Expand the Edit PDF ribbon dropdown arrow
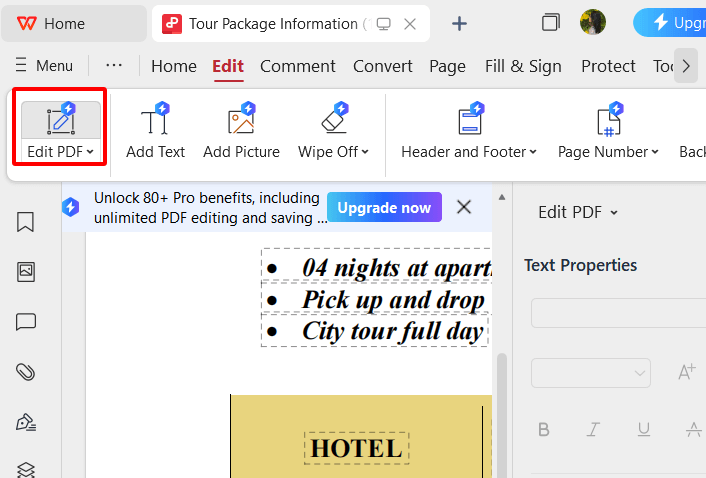This screenshot has width=706, height=478. pos(90,152)
